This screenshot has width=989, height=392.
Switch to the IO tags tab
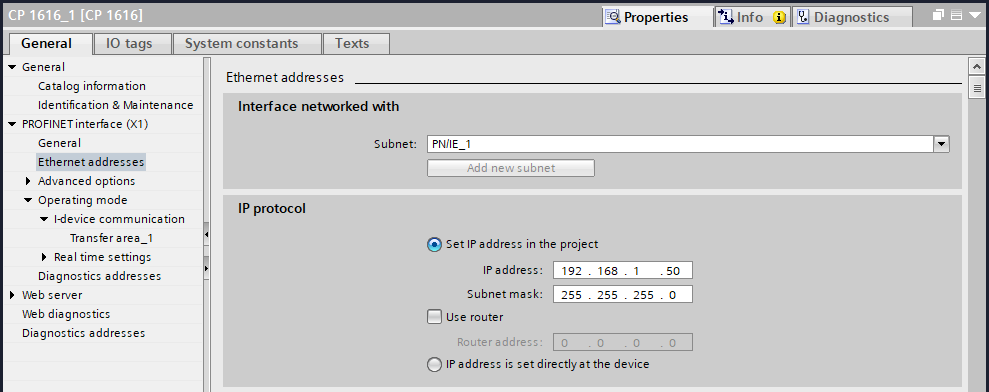[129, 44]
